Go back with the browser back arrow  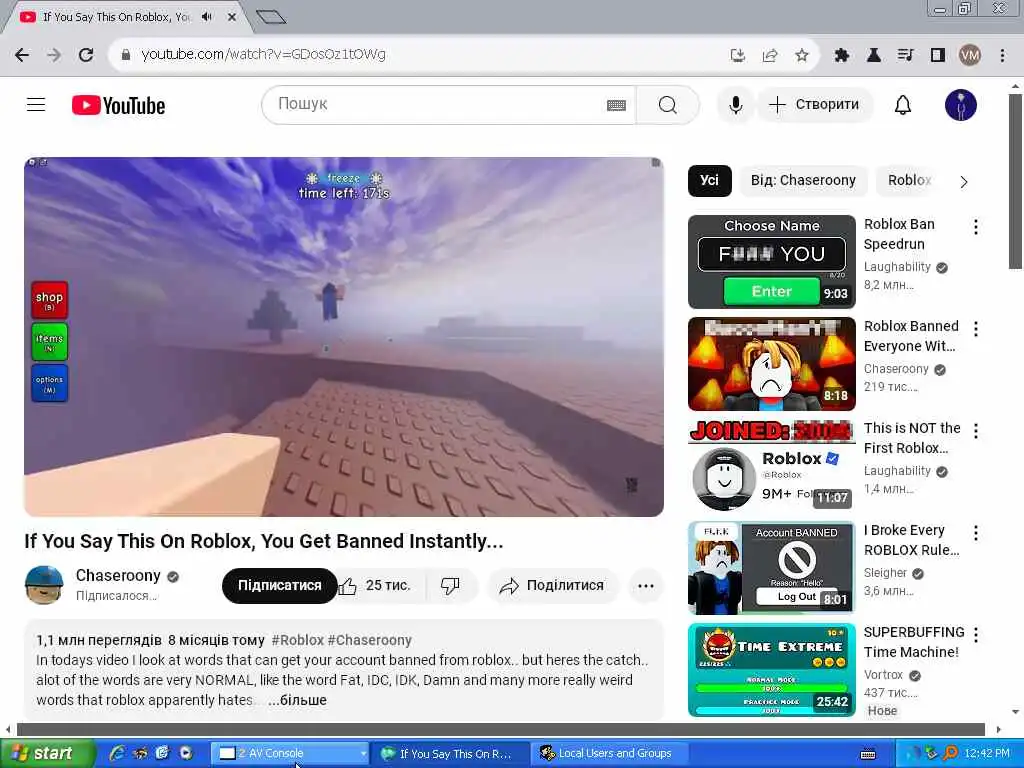tap(22, 55)
